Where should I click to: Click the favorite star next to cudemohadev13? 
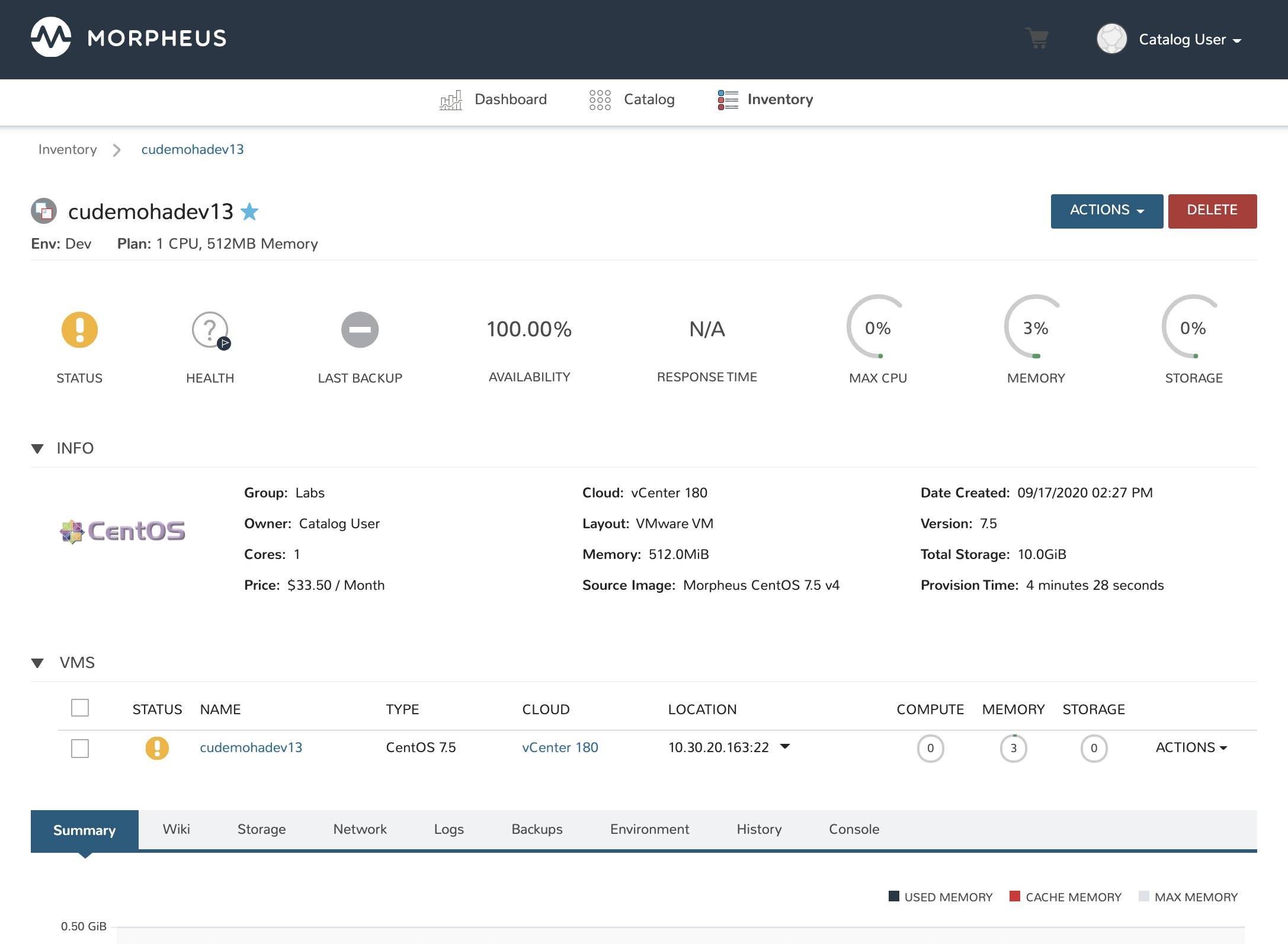249,211
